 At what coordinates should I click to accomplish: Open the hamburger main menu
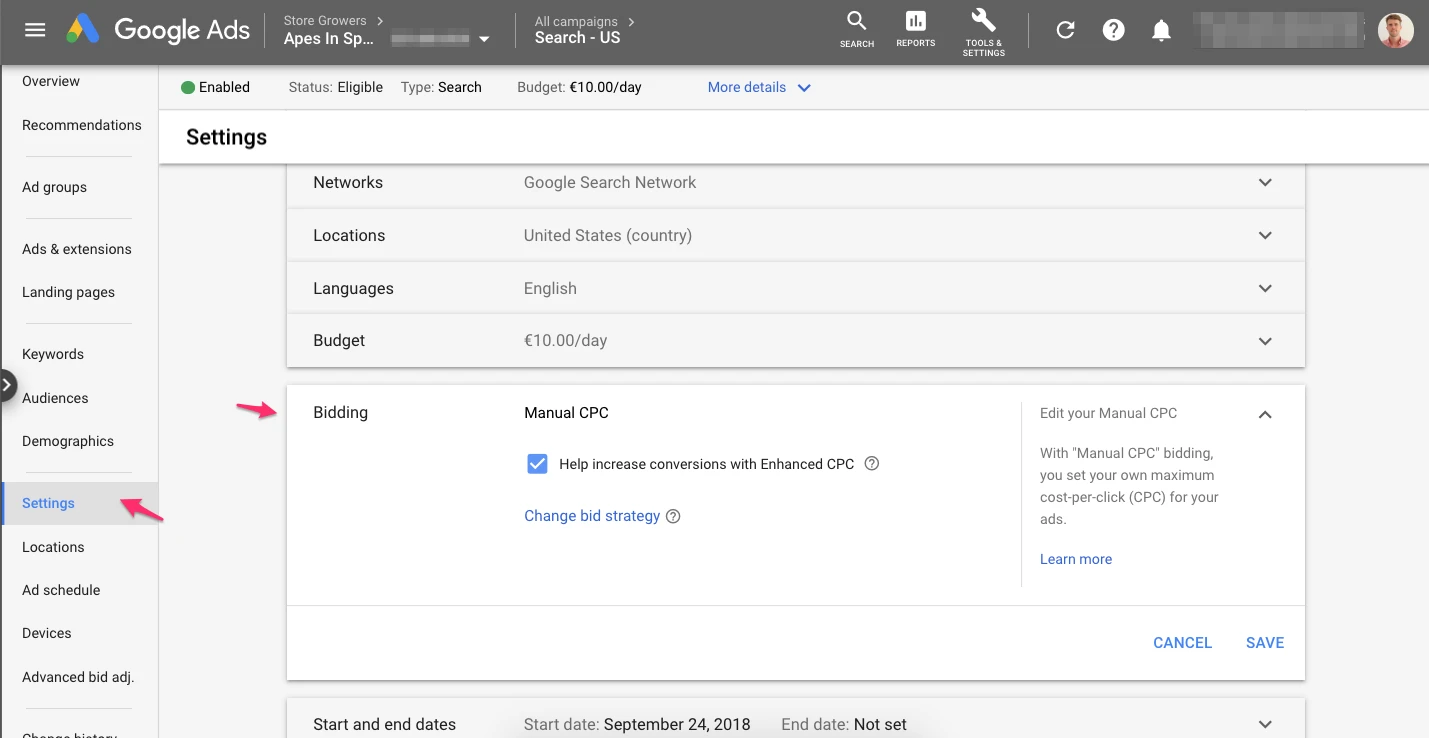35,30
